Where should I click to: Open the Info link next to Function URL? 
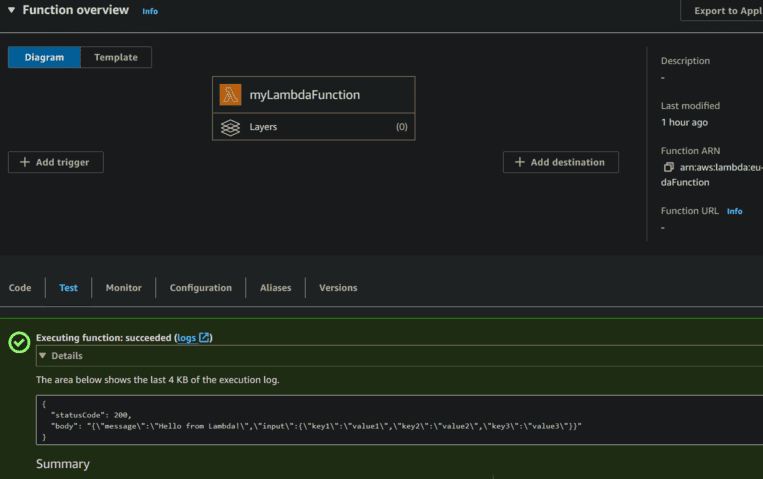734,211
